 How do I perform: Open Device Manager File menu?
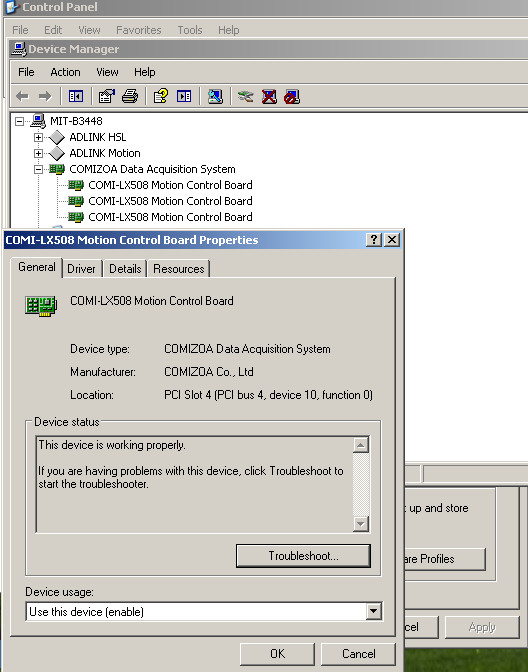(x=26, y=72)
